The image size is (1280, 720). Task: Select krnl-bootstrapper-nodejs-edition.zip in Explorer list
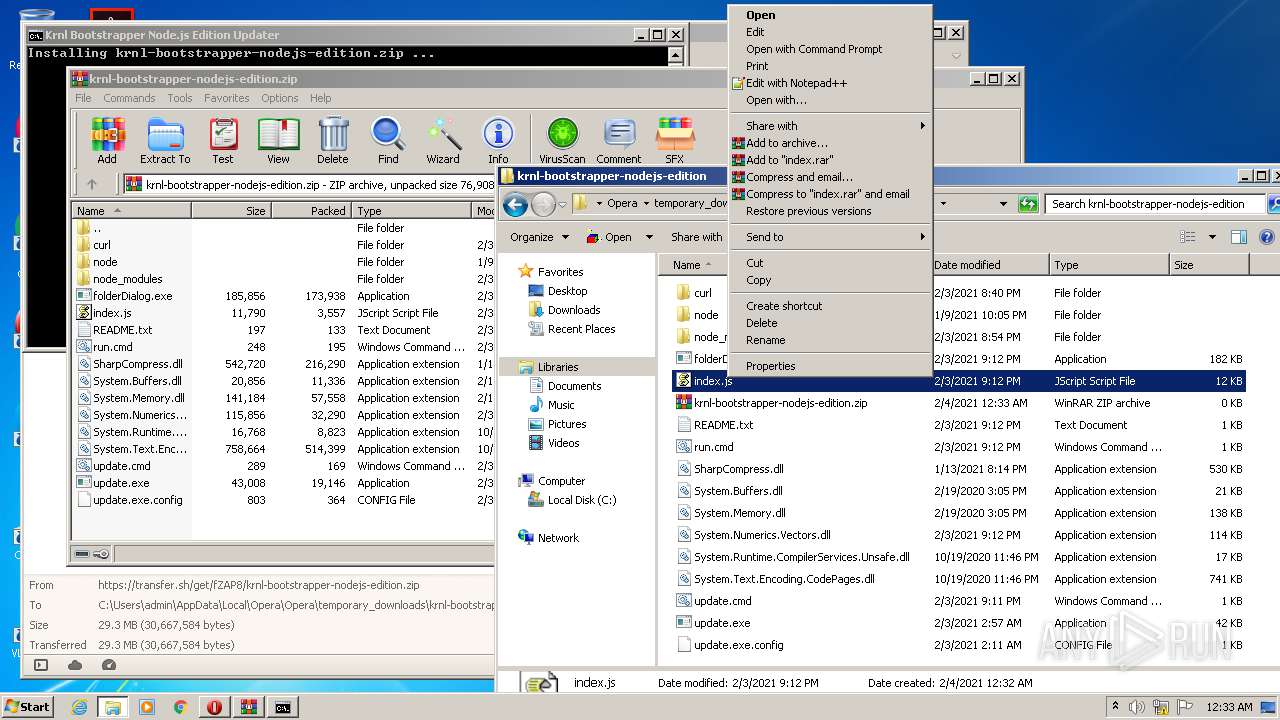pos(780,403)
